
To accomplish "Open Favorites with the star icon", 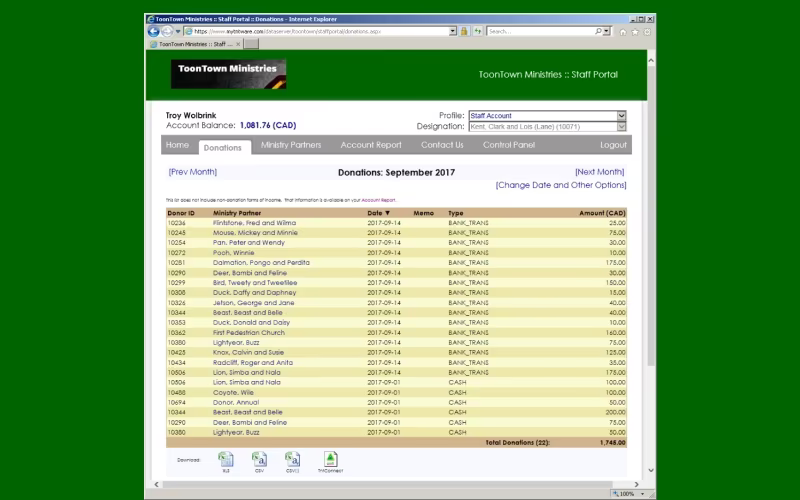I will click(635, 32).
